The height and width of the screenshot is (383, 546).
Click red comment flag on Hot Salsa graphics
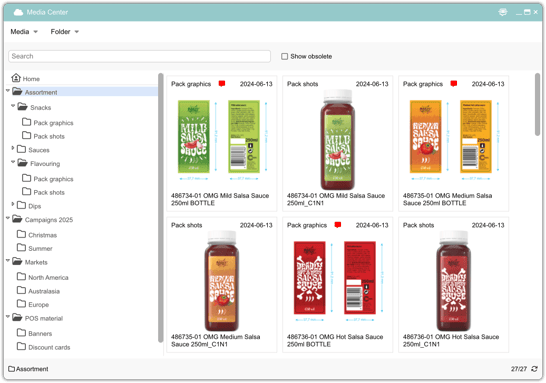click(x=337, y=225)
